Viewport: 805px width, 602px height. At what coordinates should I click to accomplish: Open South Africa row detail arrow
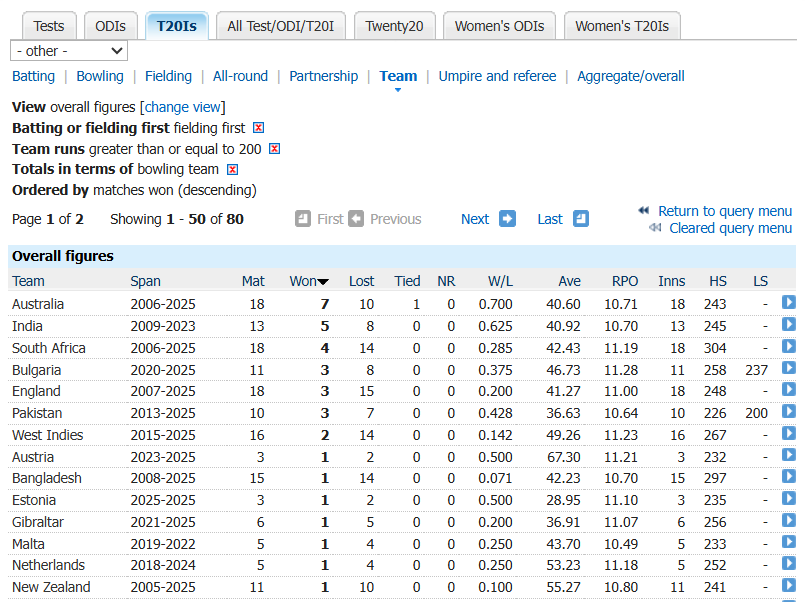[789, 346]
